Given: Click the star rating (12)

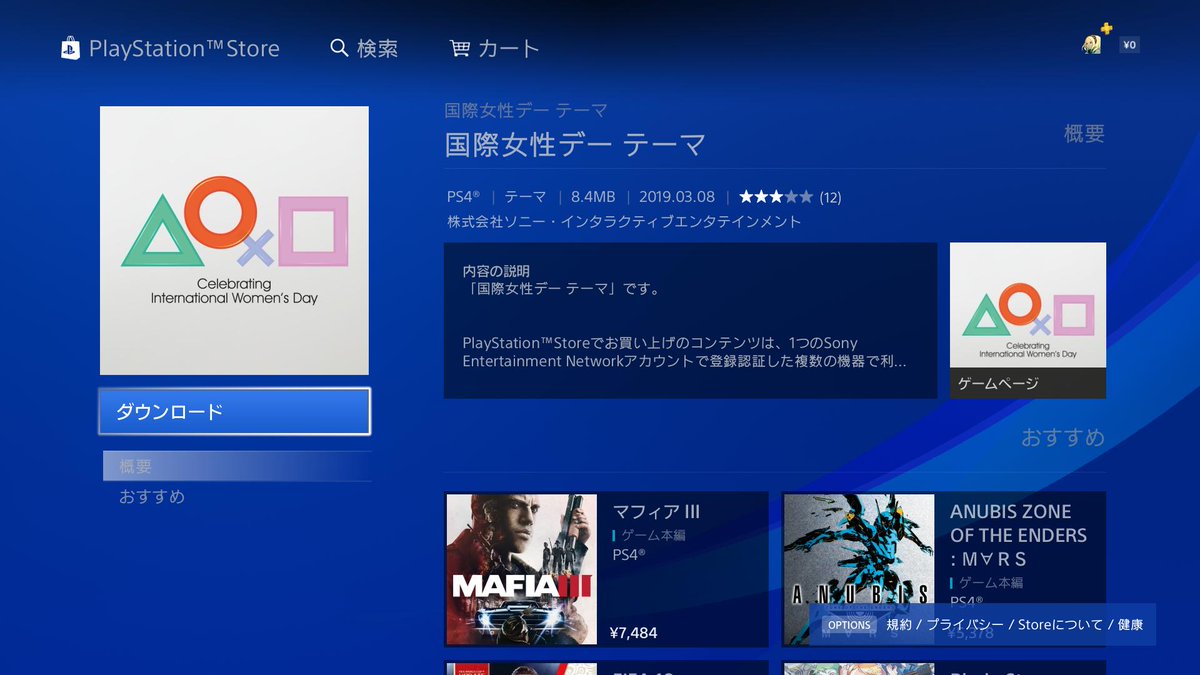Looking at the screenshot, I should (x=790, y=197).
